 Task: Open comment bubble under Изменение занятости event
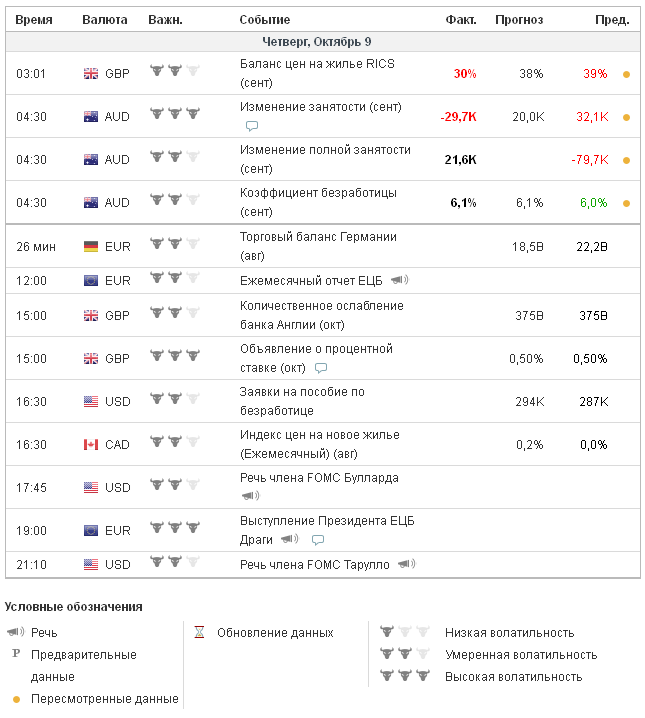point(252,126)
